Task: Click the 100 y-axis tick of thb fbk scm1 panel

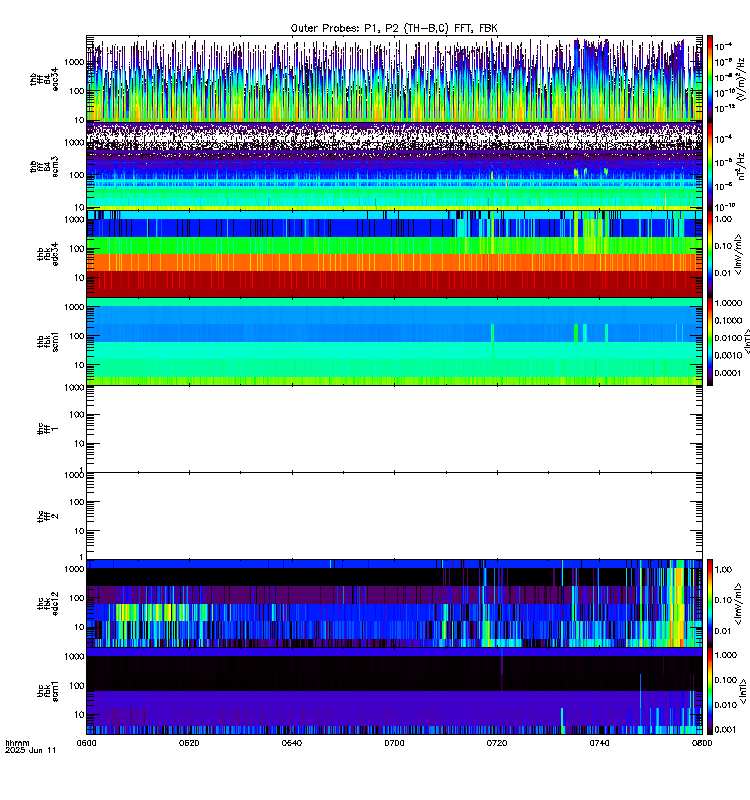Action: (77, 336)
